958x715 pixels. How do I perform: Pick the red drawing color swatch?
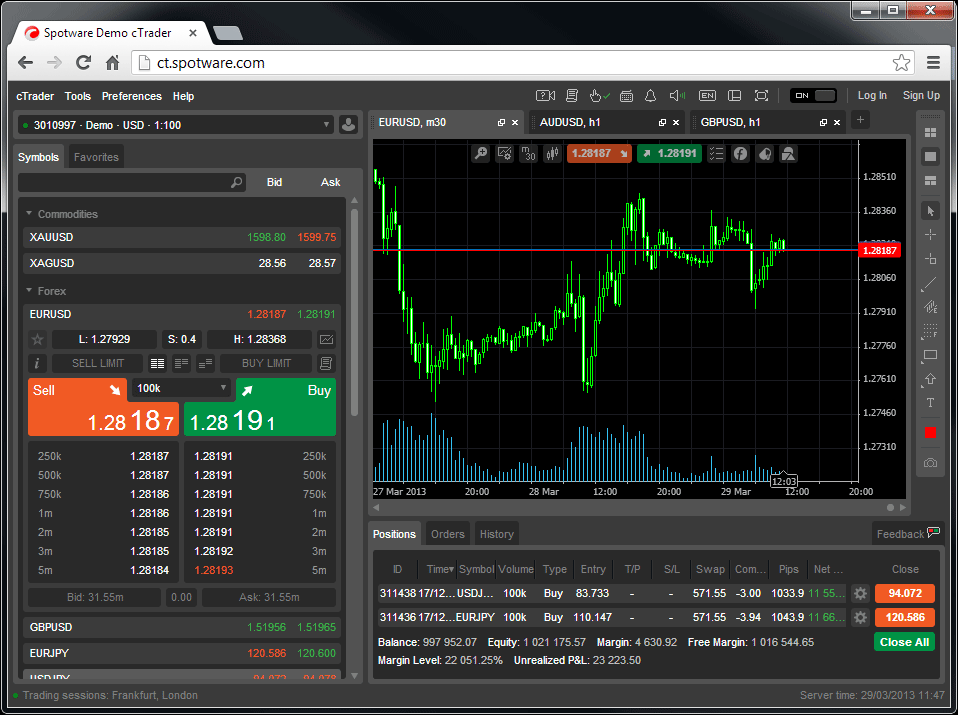click(x=931, y=433)
